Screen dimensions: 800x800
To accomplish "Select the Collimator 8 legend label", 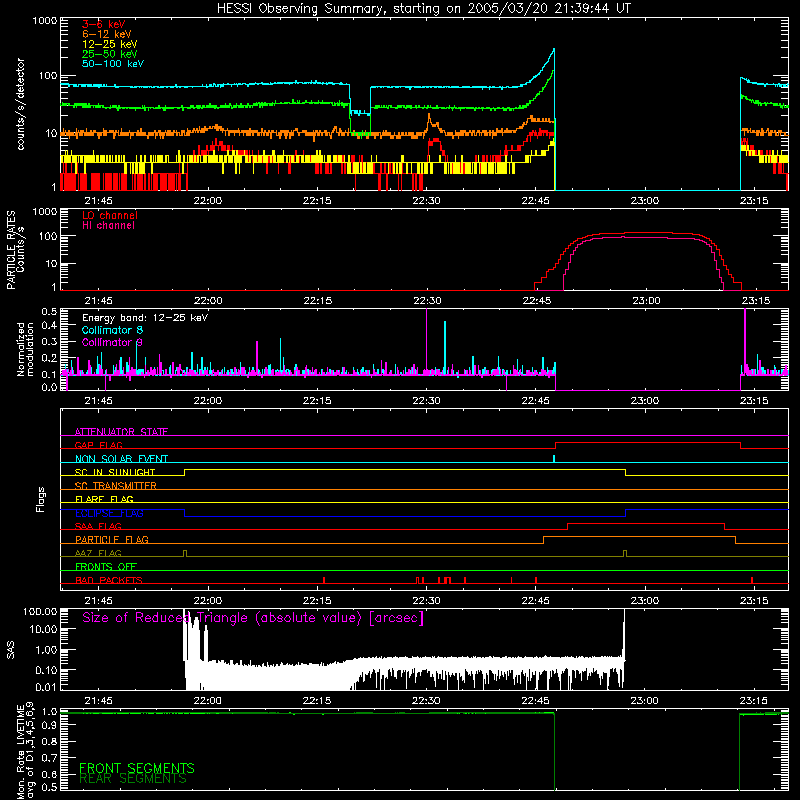I will [x=112, y=330].
